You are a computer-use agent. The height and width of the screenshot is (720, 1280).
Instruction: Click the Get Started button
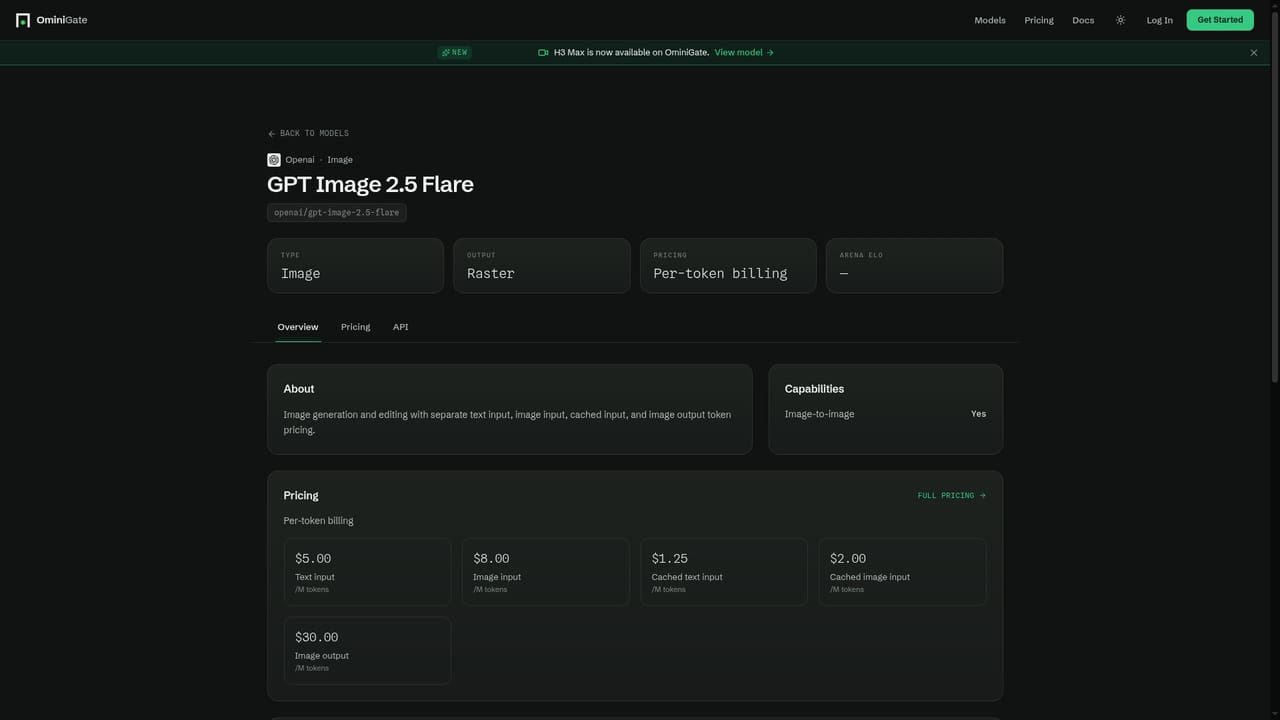pyautogui.click(x=1220, y=20)
